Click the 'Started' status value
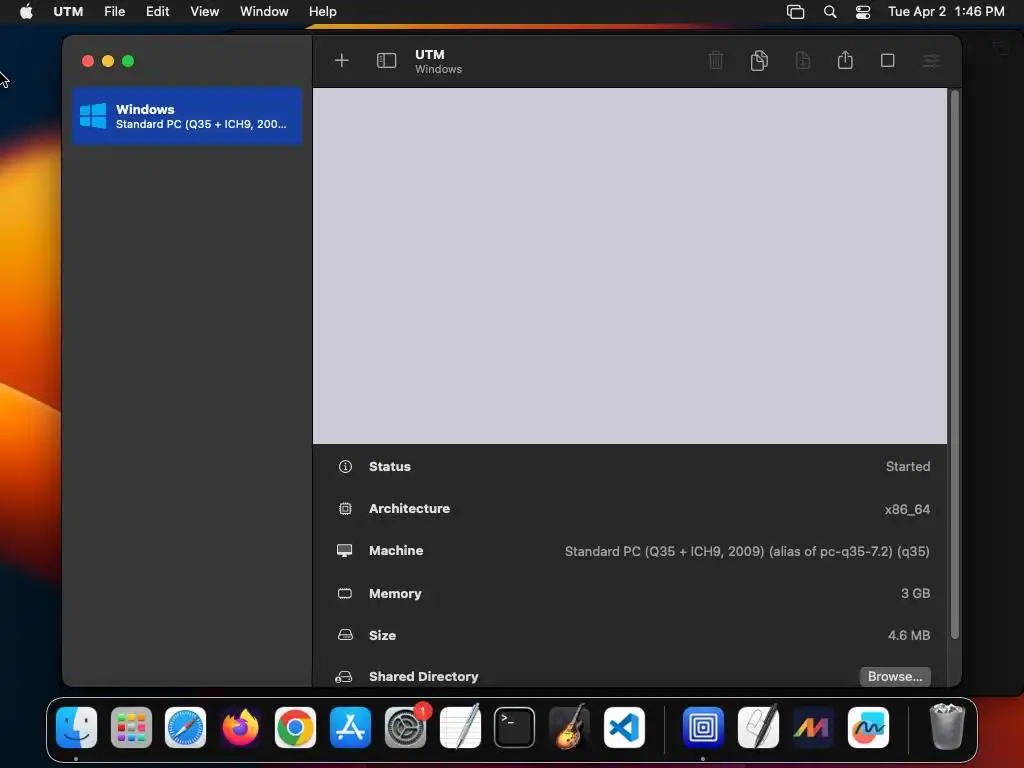Image resolution: width=1024 pixels, height=768 pixels. point(908,466)
